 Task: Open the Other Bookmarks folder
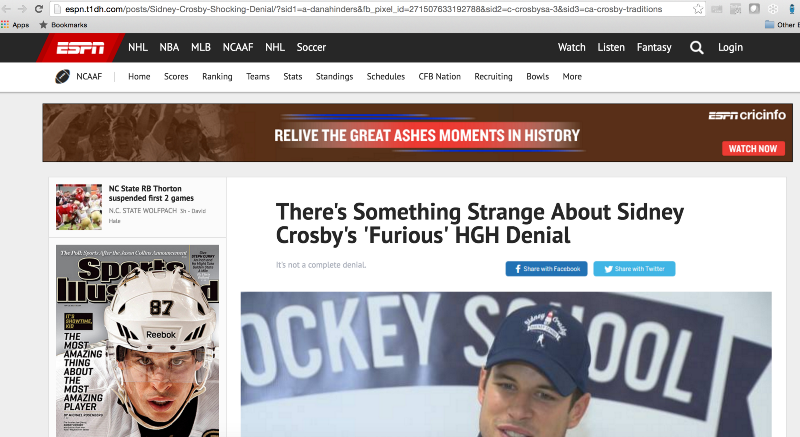pyautogui.click(x=782, y=24)
